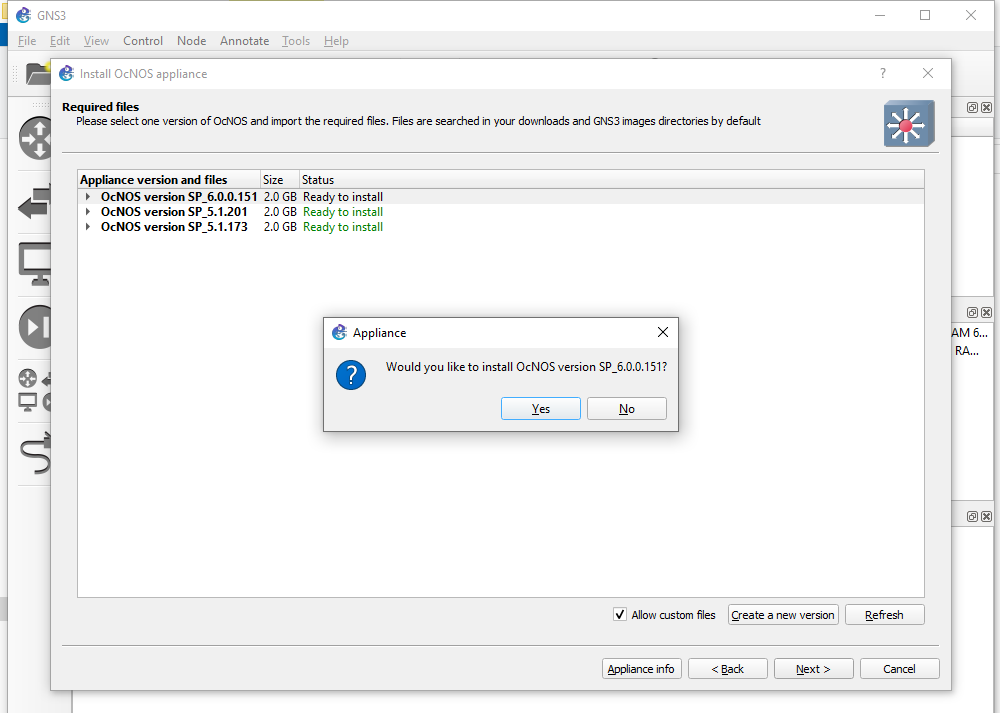Uncheck the Allow custom files checkbox
Screen dimensions: 1000x713
621,614
